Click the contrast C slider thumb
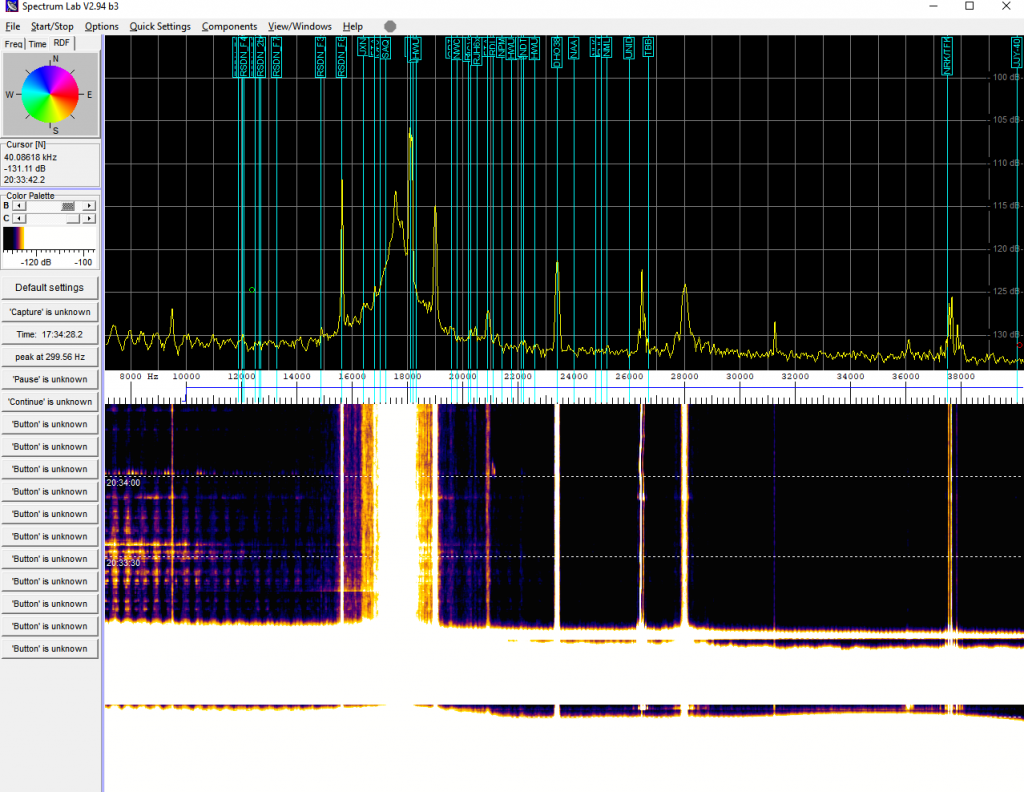The image size is (1024, 792). pyautogui.click(x=73, y=219)
